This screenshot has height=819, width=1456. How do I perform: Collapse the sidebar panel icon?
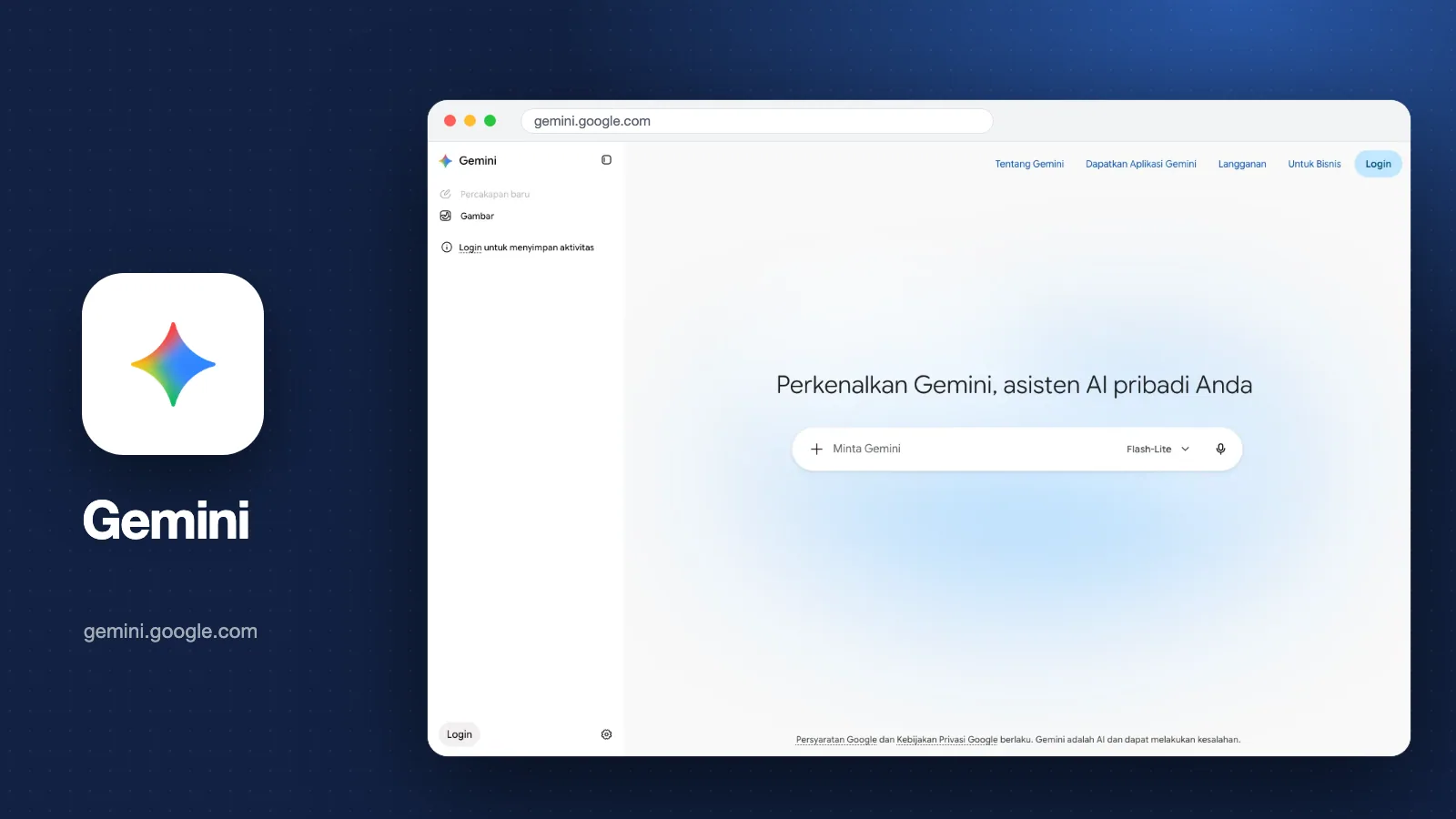(606, 160)
